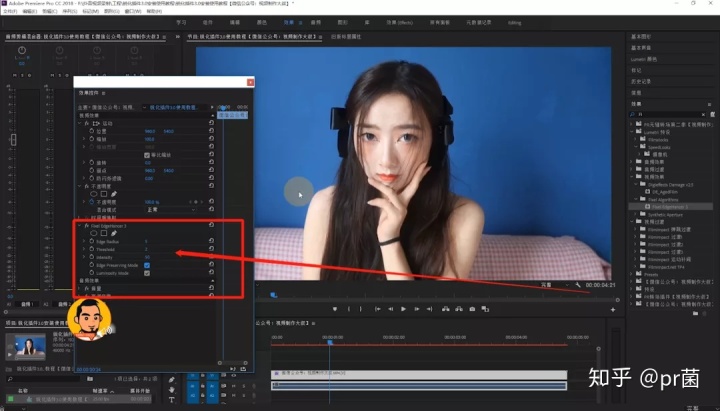Toggle Pixel EdgeHancer 3 fx on/off
Viewport: 720px width, 411px height.
pyautogui.click(x=86, y=225)
